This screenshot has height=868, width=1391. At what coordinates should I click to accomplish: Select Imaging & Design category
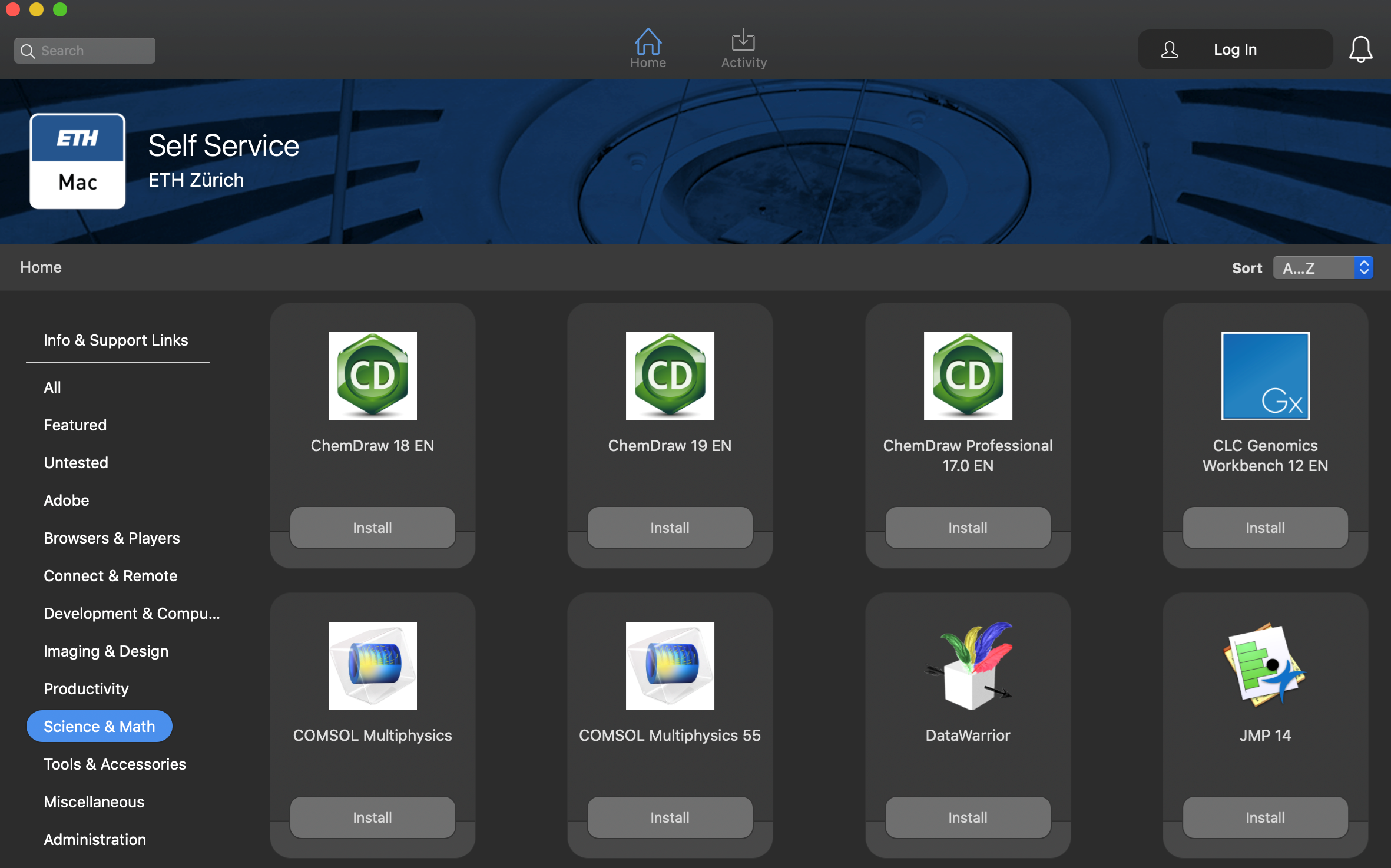[x=106, y=651]
